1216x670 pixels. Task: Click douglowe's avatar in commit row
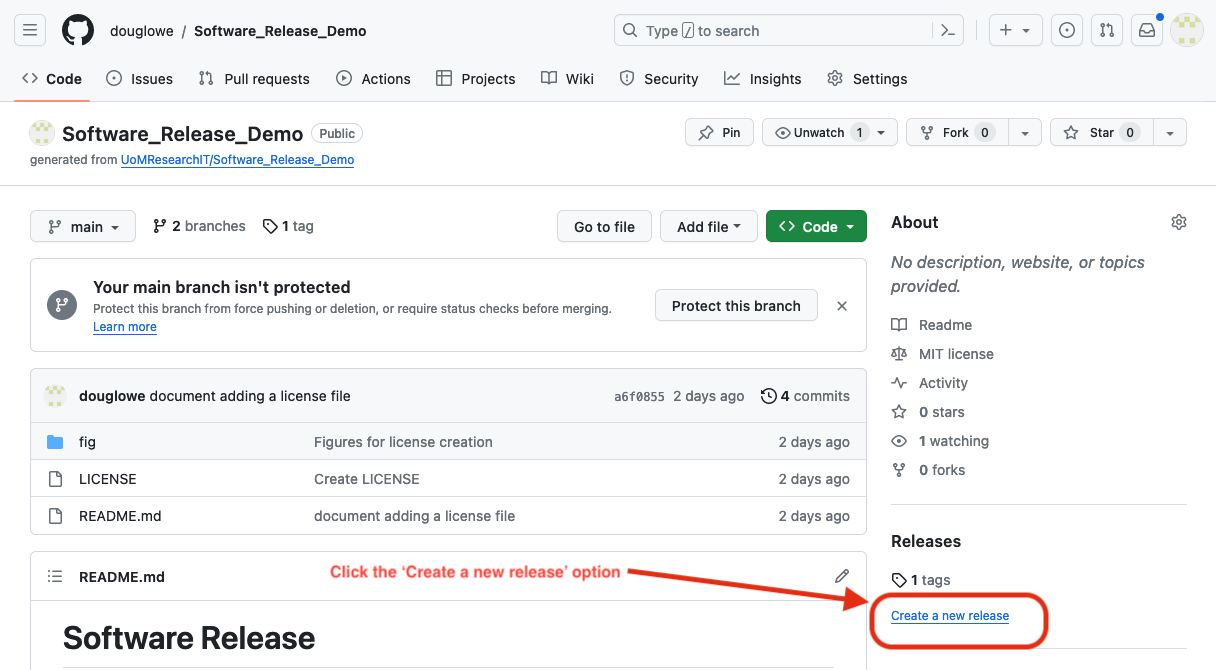(55, 396)
